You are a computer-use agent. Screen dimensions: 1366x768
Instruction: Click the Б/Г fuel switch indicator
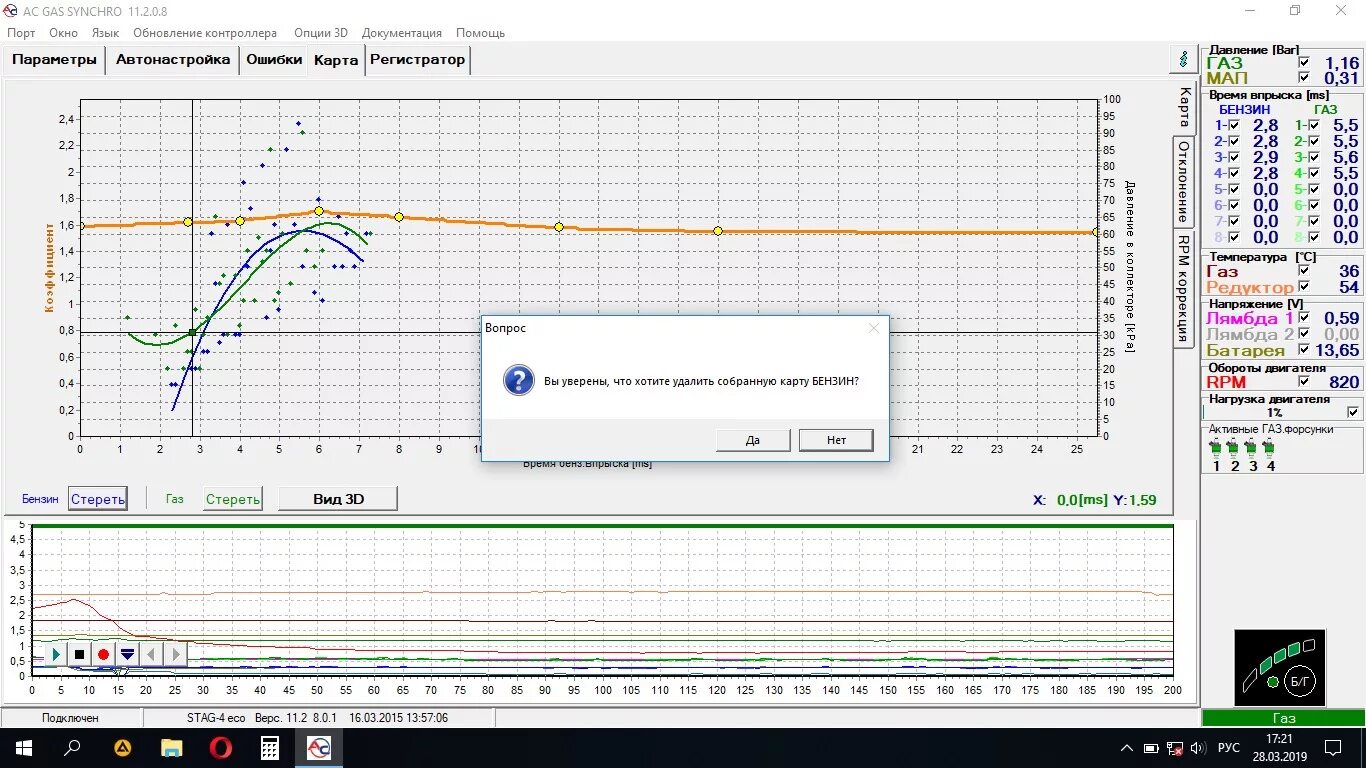(x=1302, y=680)
